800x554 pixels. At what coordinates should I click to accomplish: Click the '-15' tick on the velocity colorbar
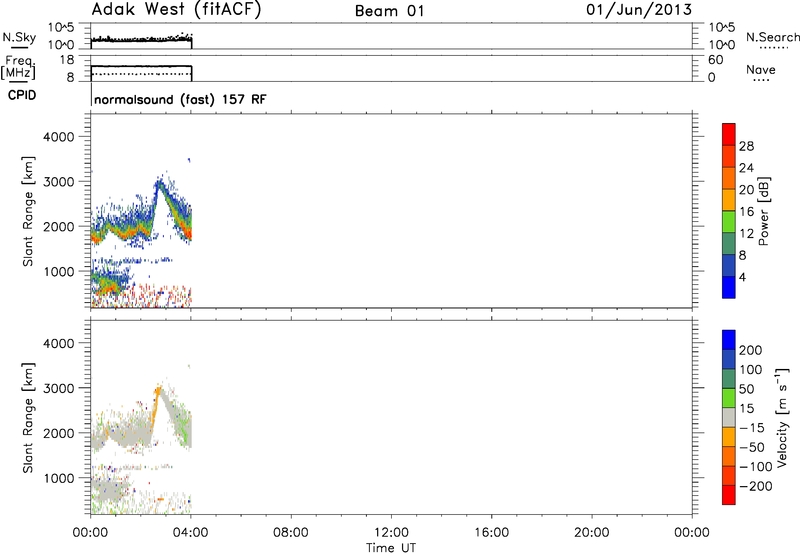(x=752, y=428)
